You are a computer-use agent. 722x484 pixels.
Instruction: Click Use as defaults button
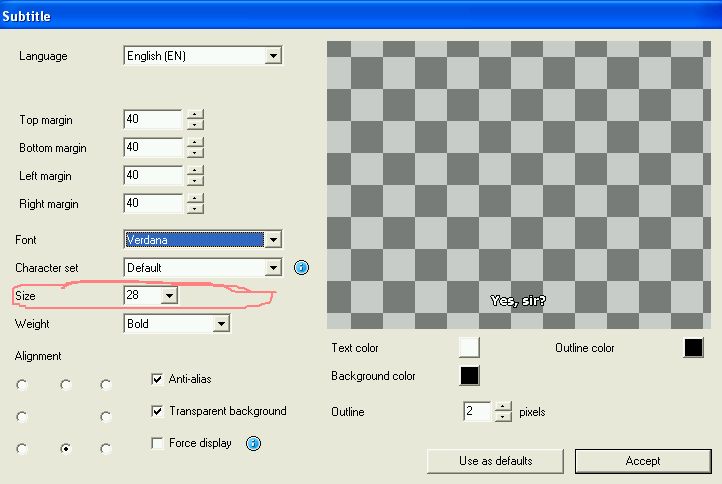coord(495,461)
